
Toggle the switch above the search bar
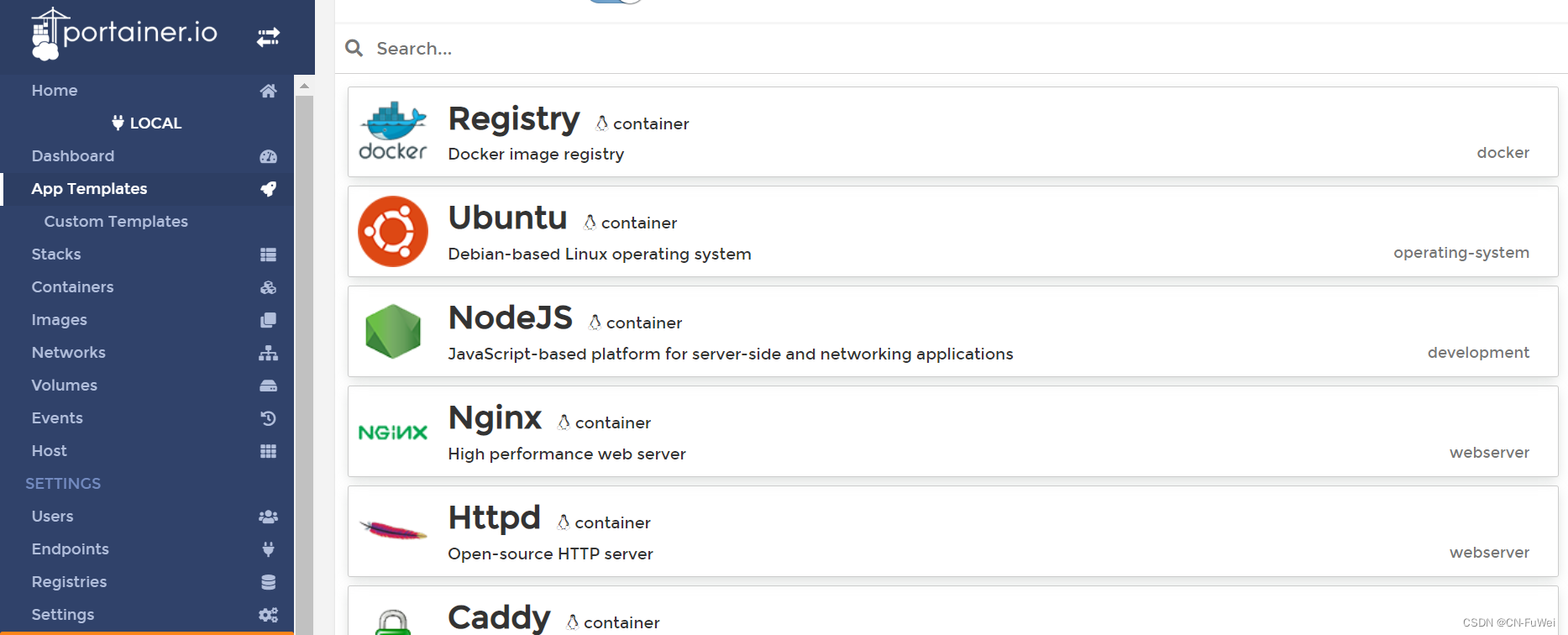pos(616,2)
